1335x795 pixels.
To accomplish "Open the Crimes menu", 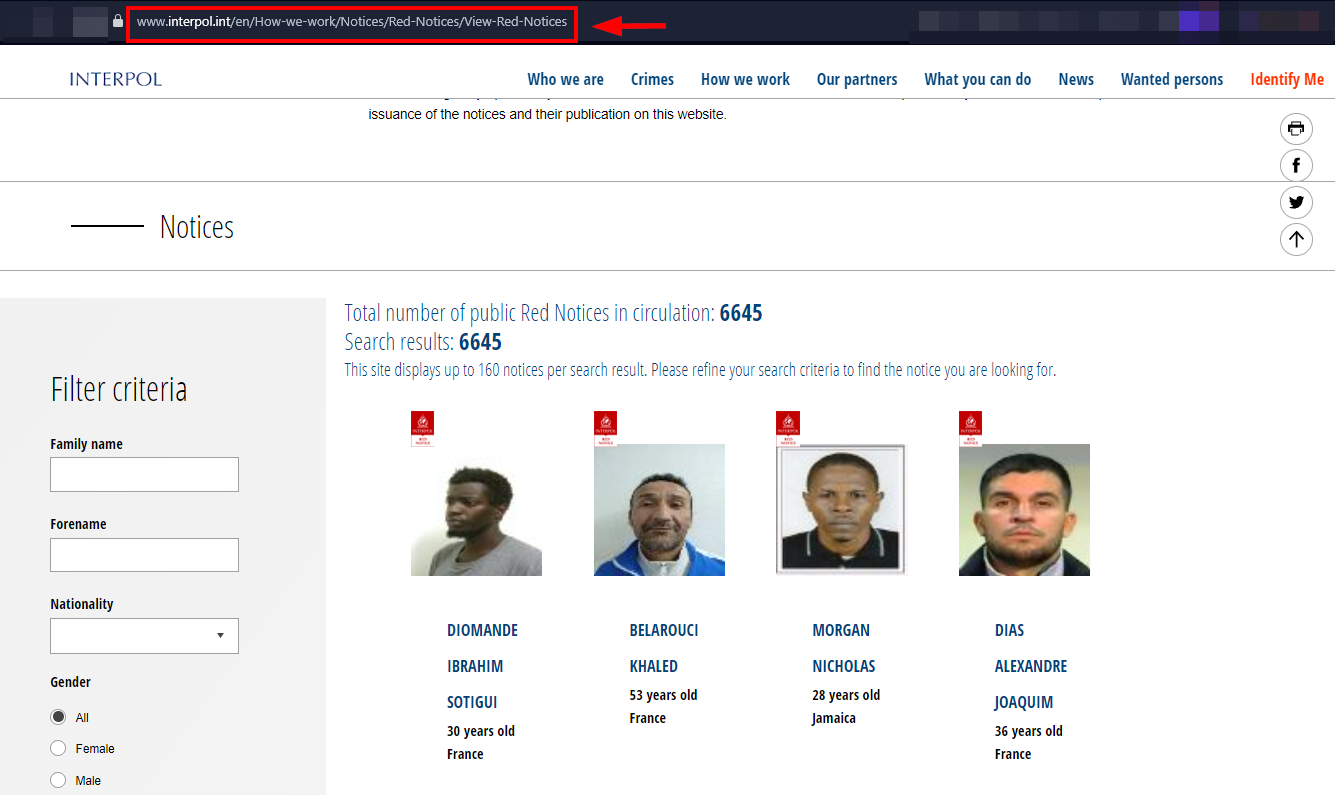I will 652,79.
